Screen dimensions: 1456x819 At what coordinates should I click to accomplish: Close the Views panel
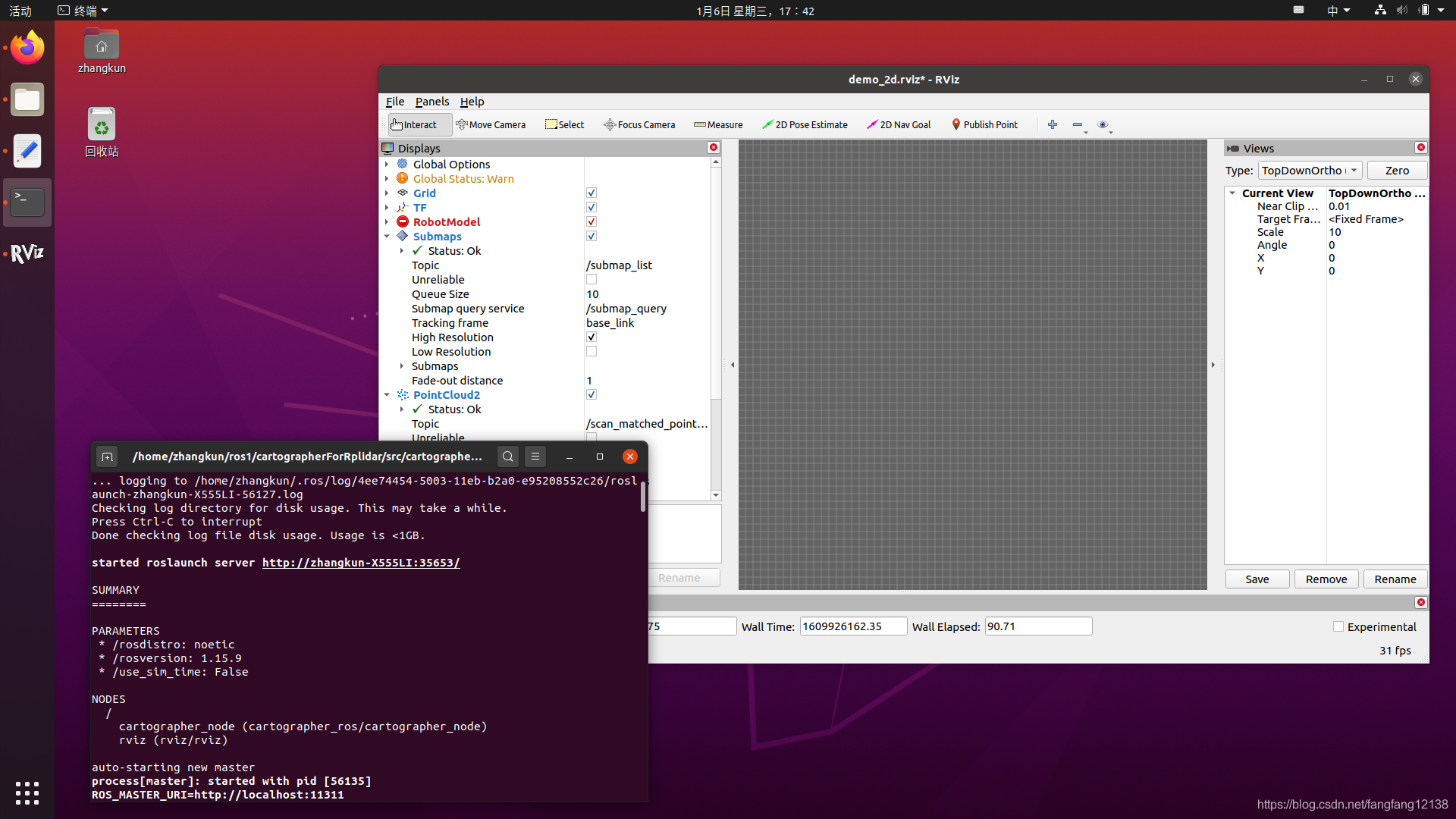(1421, 147)
